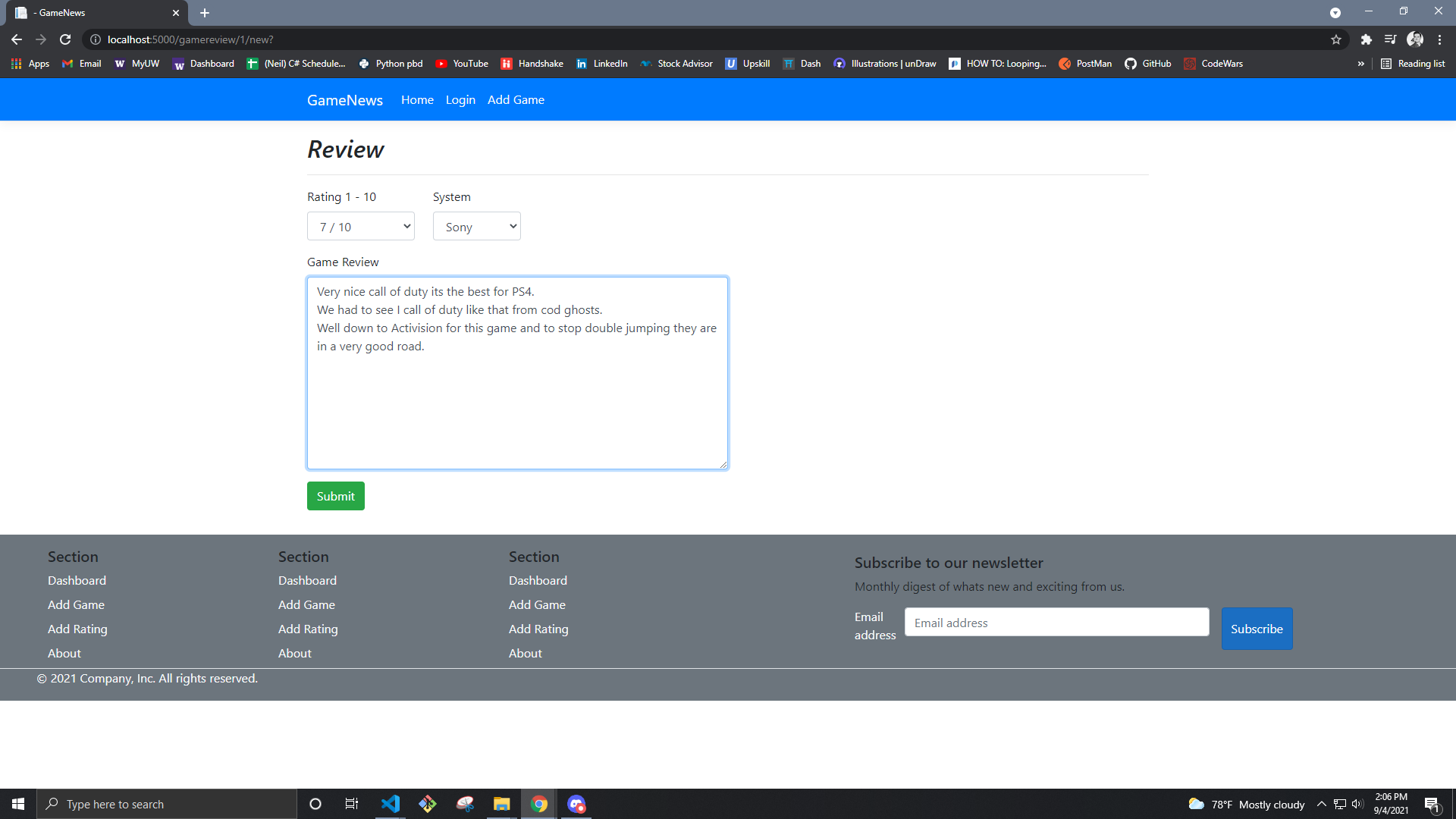The image size is (1456, 819).
Task: Click the Submit button
Action: [x=335, y=495]
